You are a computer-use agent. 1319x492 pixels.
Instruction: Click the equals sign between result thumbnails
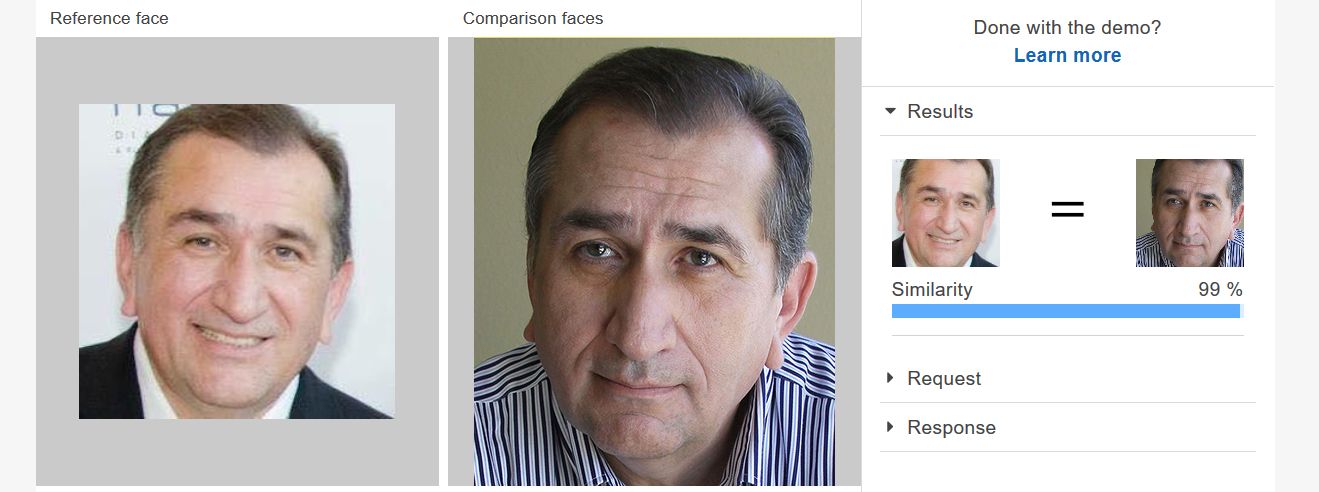click(x=1067, y=209)
